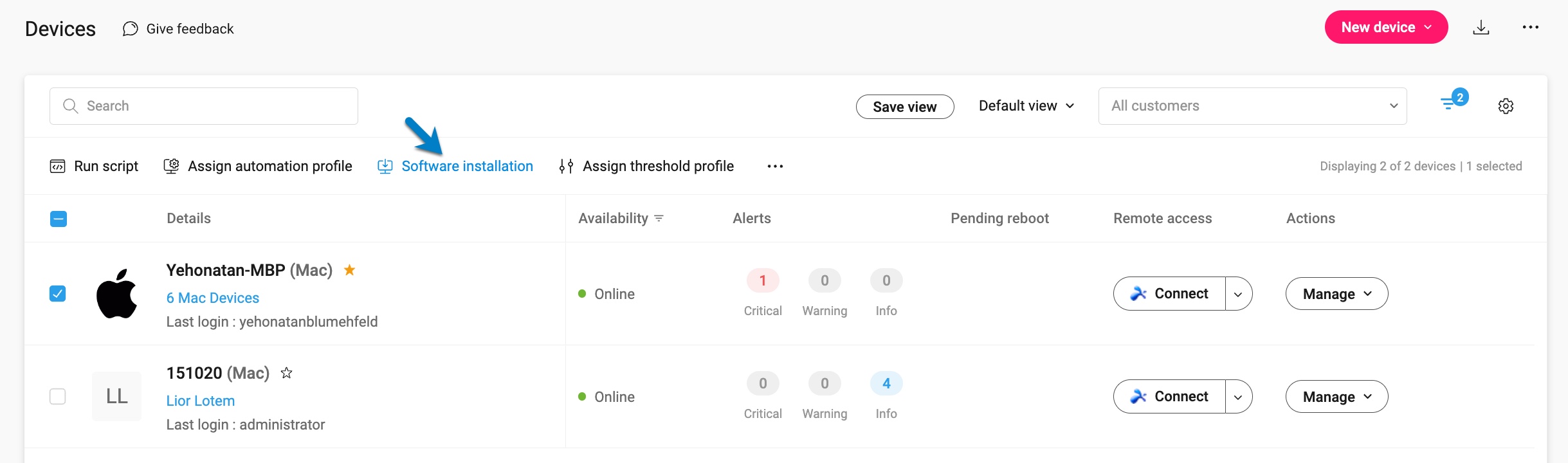The width and height of the screenshot is (1568, 463).
Task: Select the 151020 device checkbox
Action: pos(58,397)
